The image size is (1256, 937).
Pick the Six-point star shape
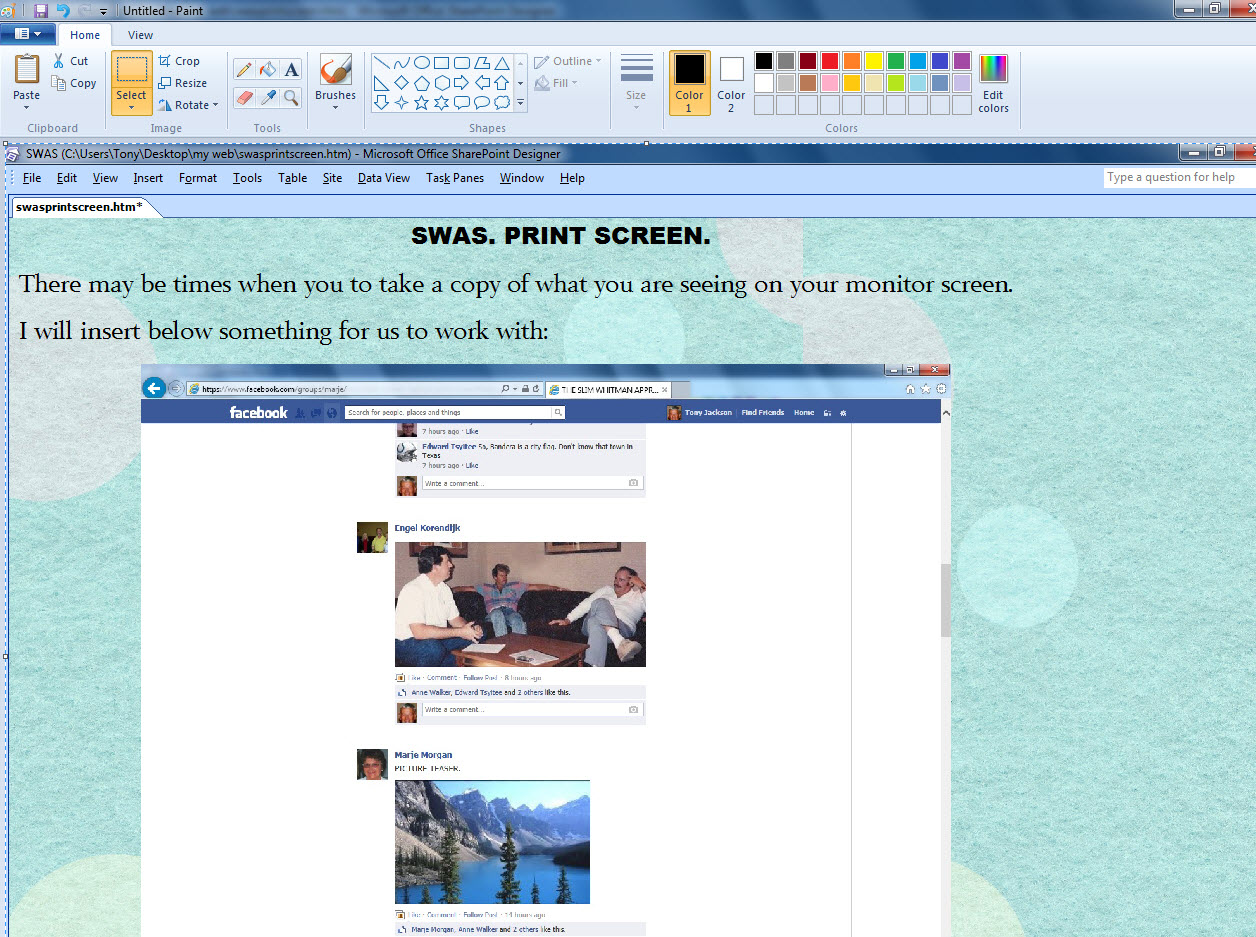tap(441, 102)
